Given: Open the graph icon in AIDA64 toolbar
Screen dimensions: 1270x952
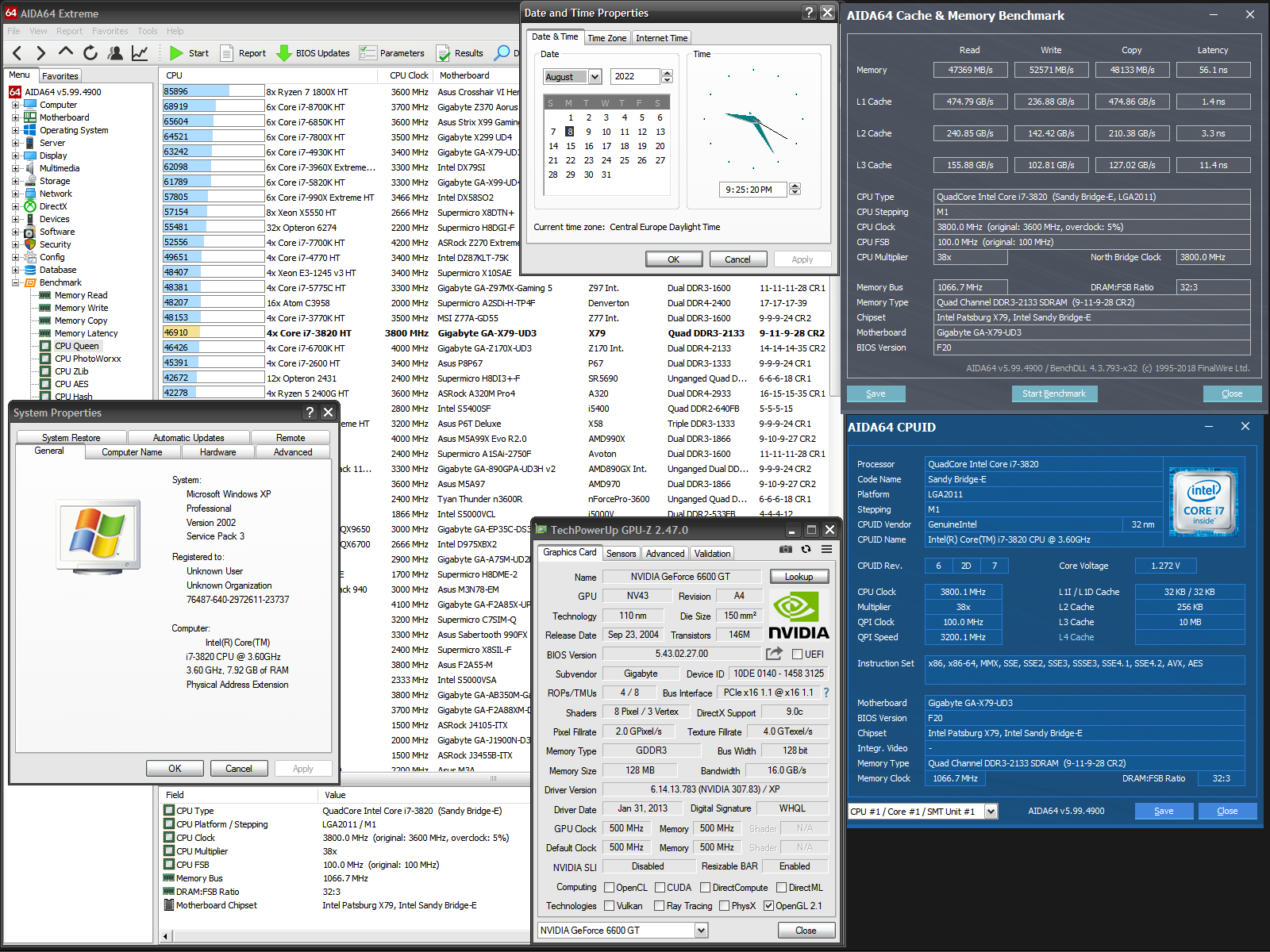Looking at the screenshot, I should tap(140, 53).
